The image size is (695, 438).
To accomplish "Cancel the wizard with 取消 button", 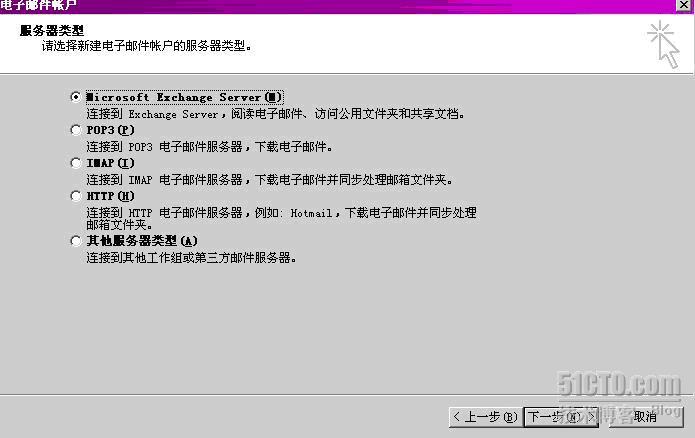I will (x=646, y=417).
